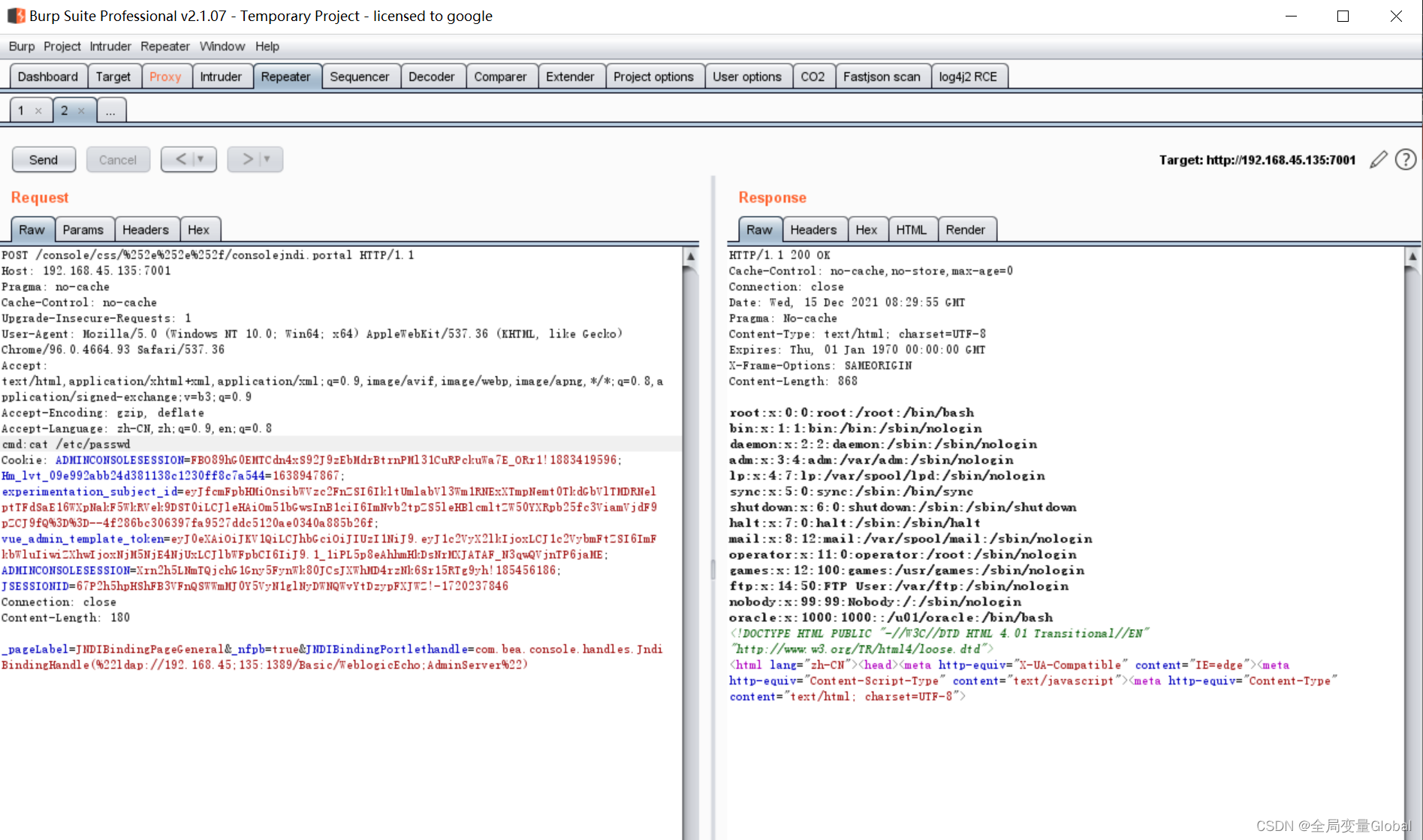Image resolution: width=1423 pixels, height=840 pixels.
Task: Select the Repeater tool tab
Action: pyautogui.click(x=285, y=77)
